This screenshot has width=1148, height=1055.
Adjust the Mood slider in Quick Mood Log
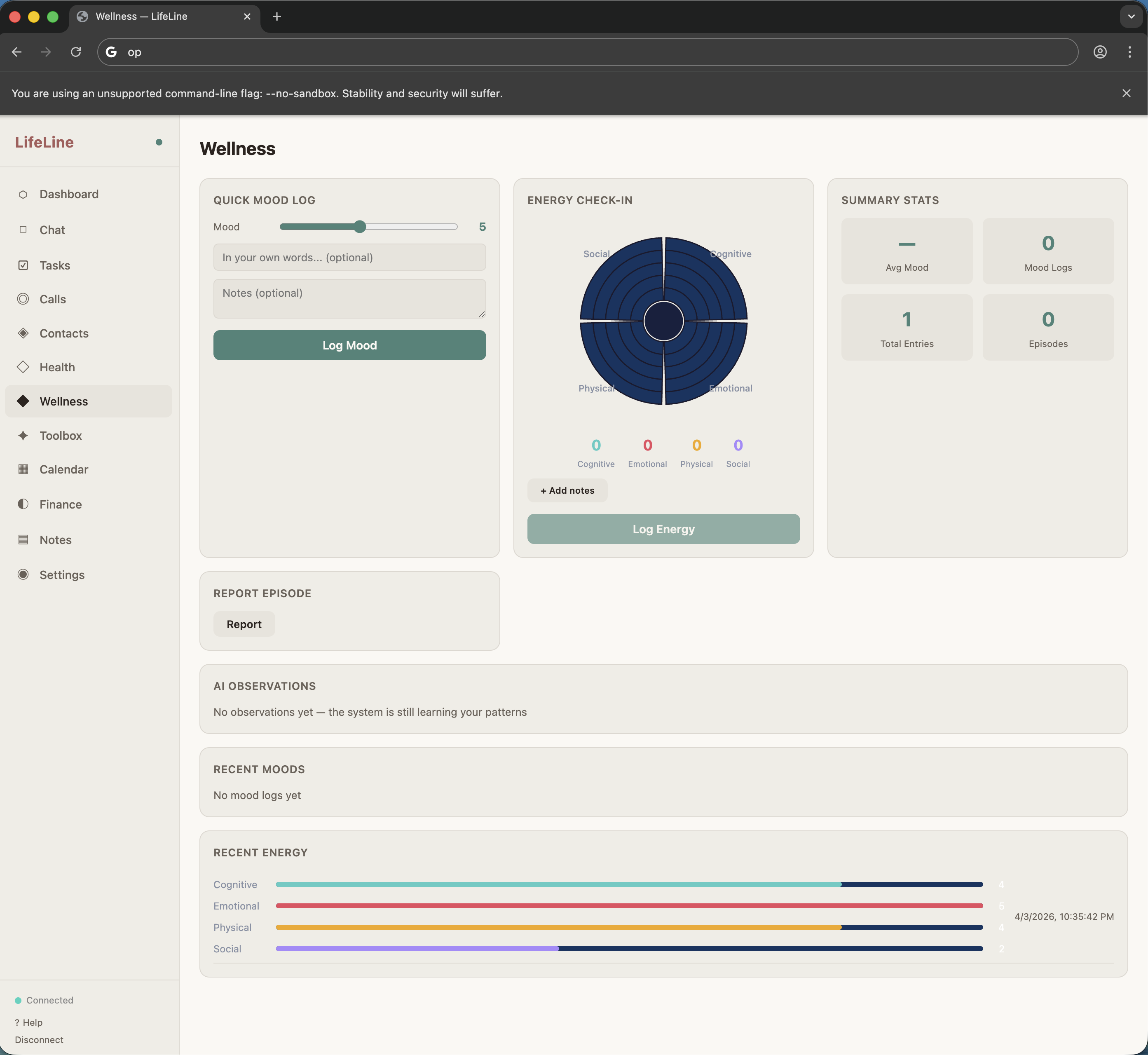click(x=360, y=227)
